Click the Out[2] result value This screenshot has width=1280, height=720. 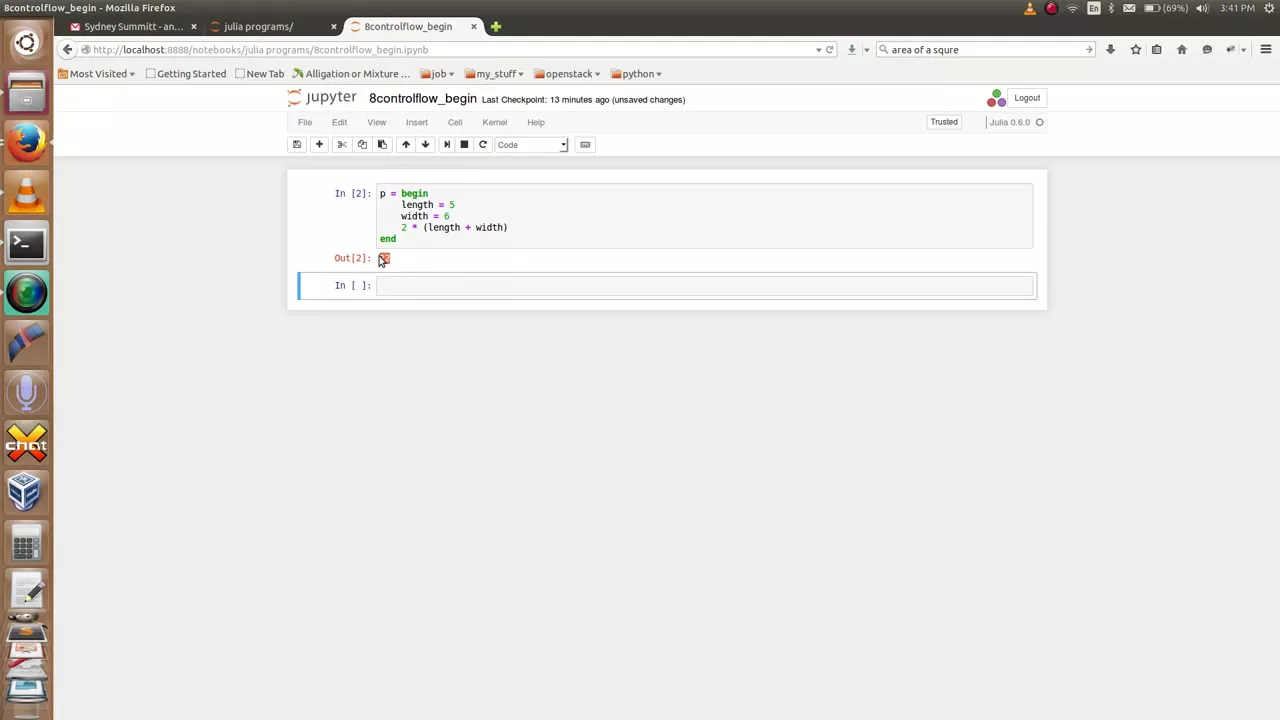[384, 258]
